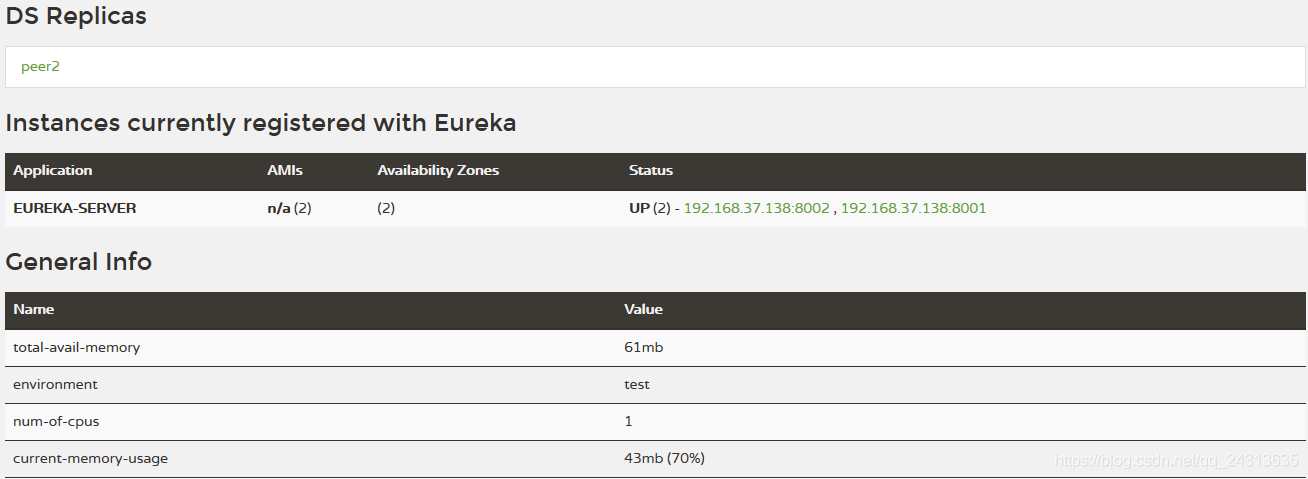This screenshot has height=479, width=1308.
Task: Click the General Info heading
Action: (79, 262)
